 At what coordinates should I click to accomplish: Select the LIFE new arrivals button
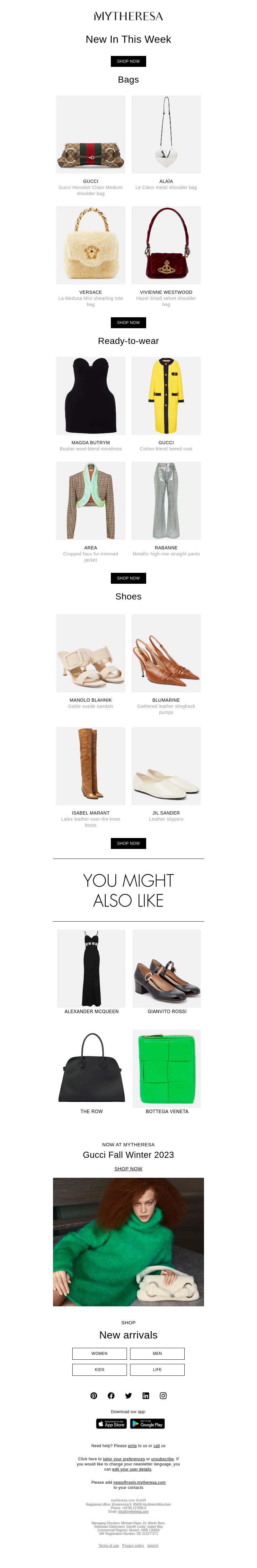(x=157, y=1370)
